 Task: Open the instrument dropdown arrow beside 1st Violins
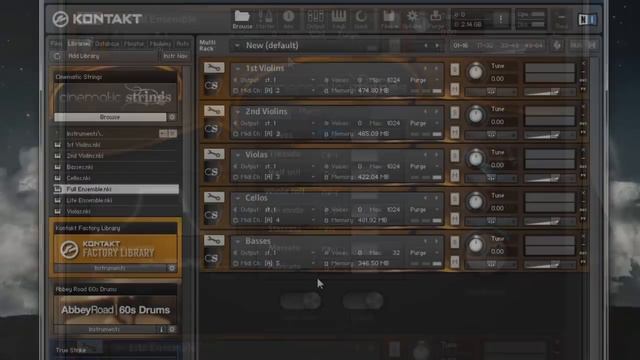coord(238,69)
